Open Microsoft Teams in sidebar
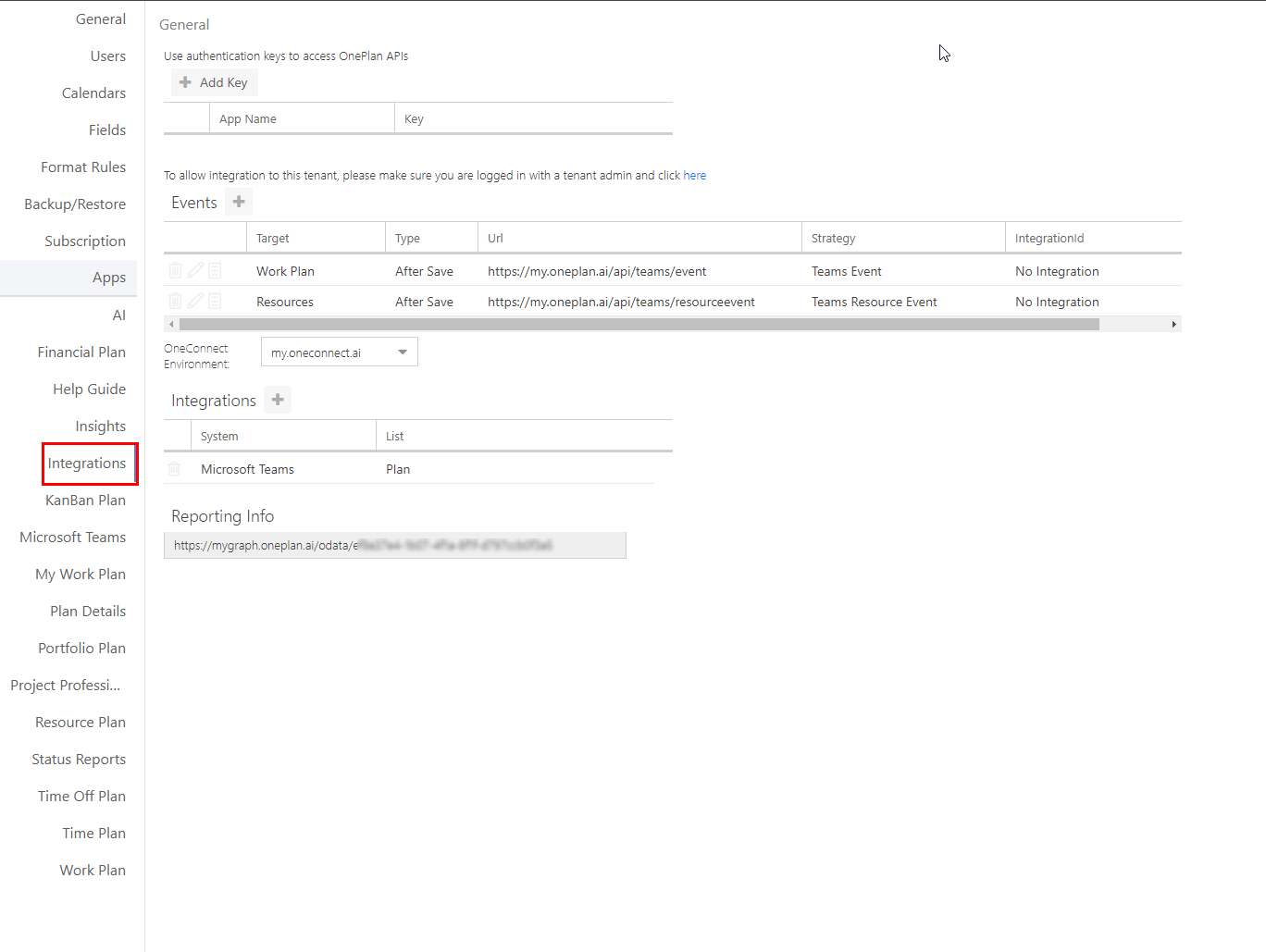1266x952 pixels. (73, 538)
